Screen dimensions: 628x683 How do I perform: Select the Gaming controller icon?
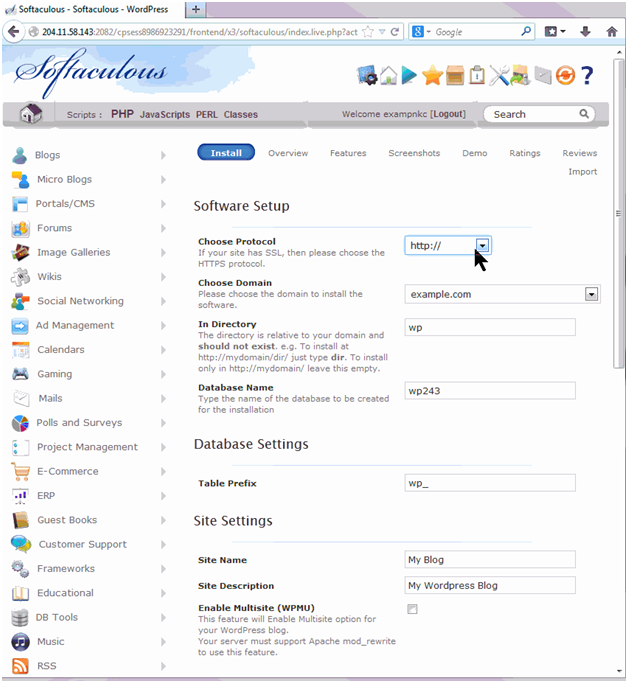[x=20, y=374]
